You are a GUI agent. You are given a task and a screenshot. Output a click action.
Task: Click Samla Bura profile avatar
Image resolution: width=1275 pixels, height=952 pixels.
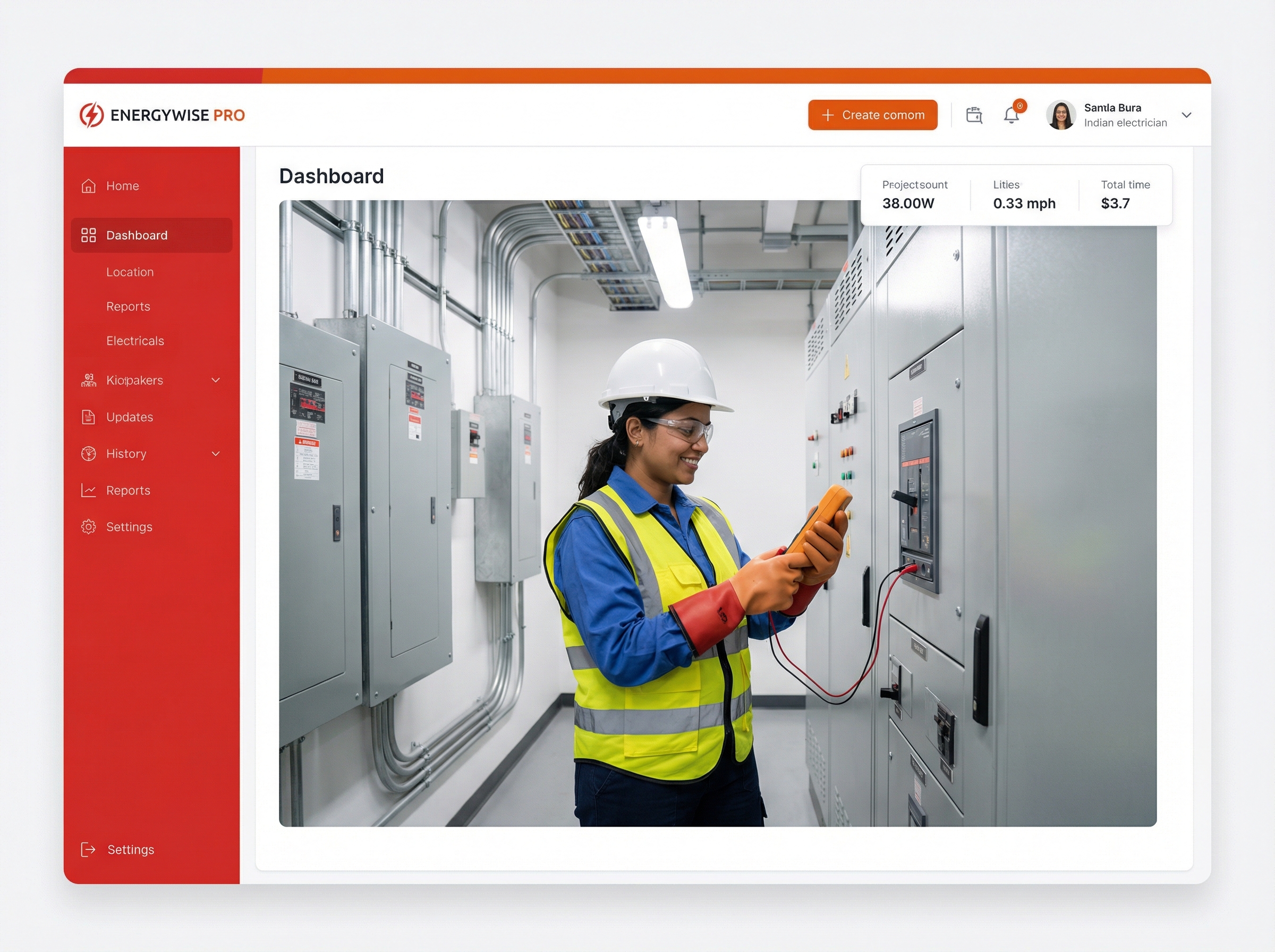tap(1061, 115)
